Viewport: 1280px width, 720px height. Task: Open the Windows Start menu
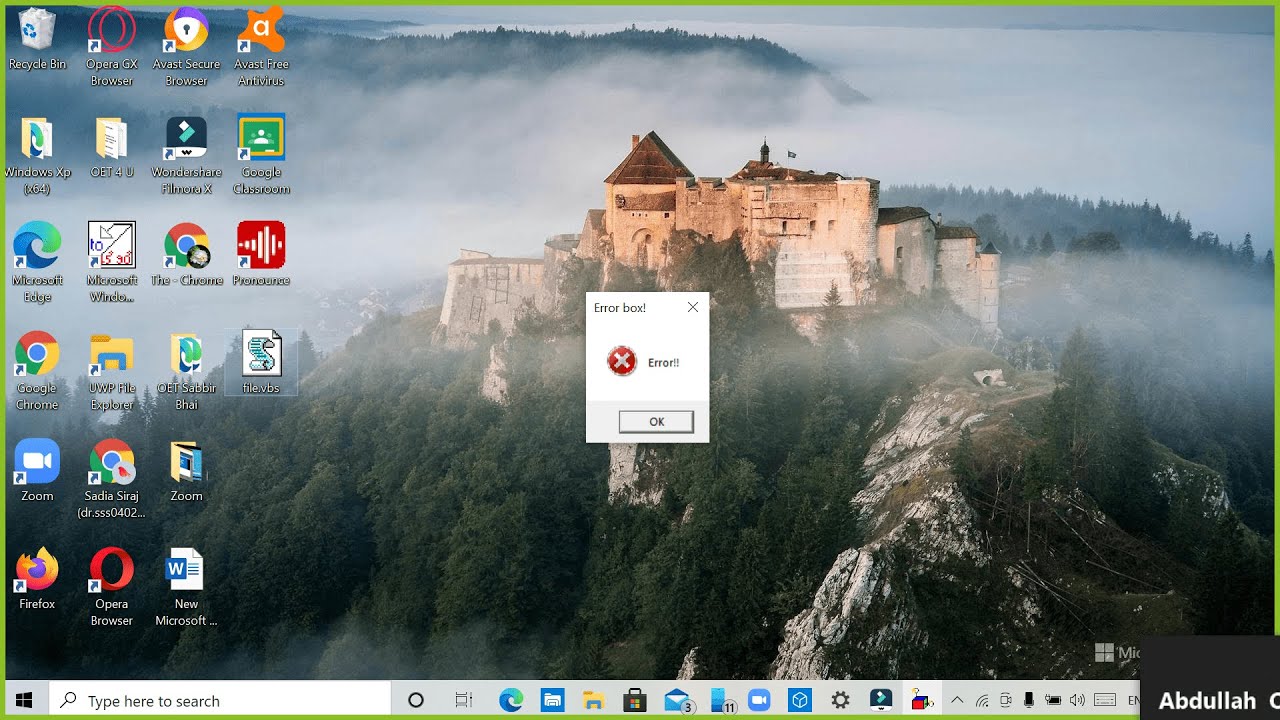coord(24,701)
